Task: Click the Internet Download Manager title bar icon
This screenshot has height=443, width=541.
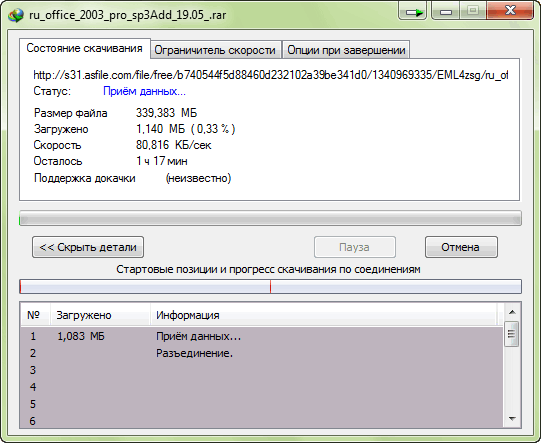Action: 16,15
